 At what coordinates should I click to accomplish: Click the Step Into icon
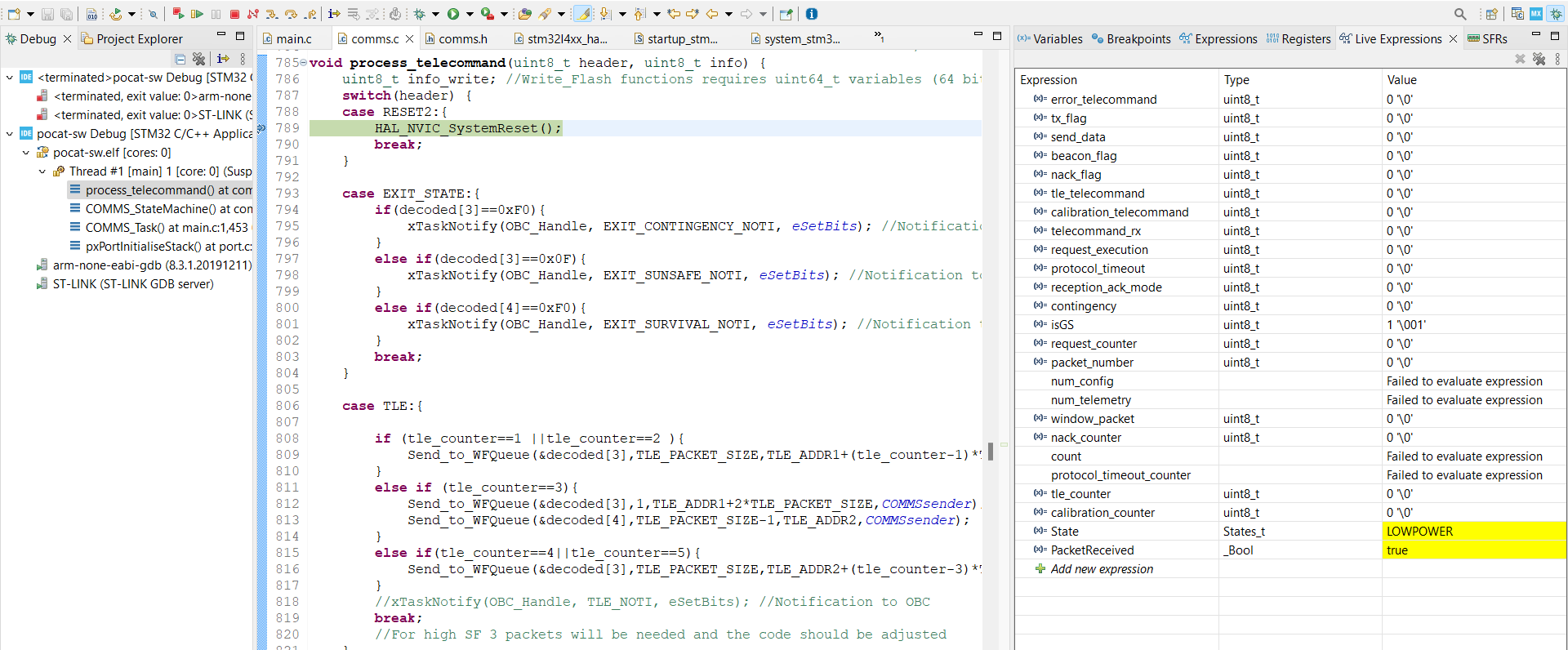click(x=271, y=14)
